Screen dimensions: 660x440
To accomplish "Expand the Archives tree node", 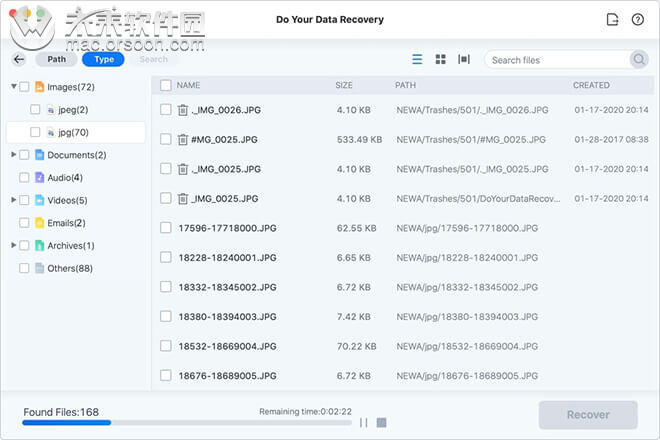I will (13, 245).
